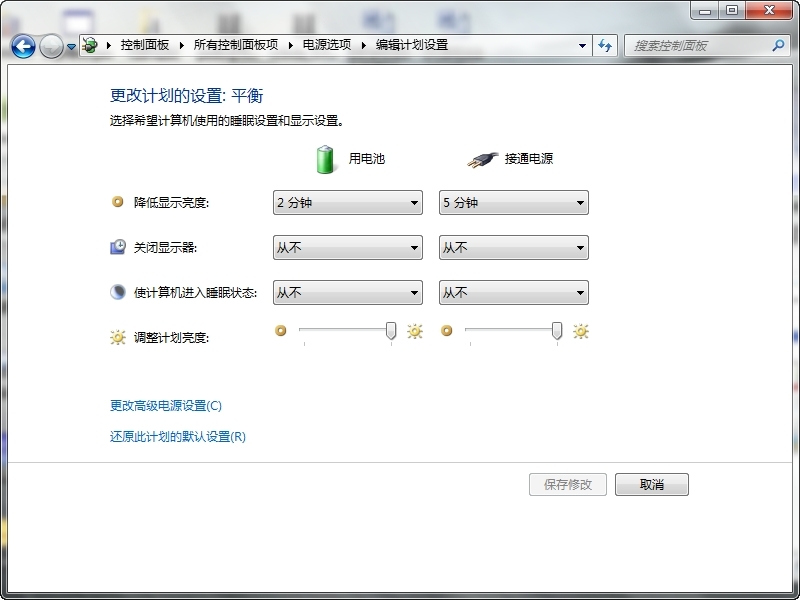Open 使计算机进入睡眠状态 plugged-in dropdown

coord(514,292)
